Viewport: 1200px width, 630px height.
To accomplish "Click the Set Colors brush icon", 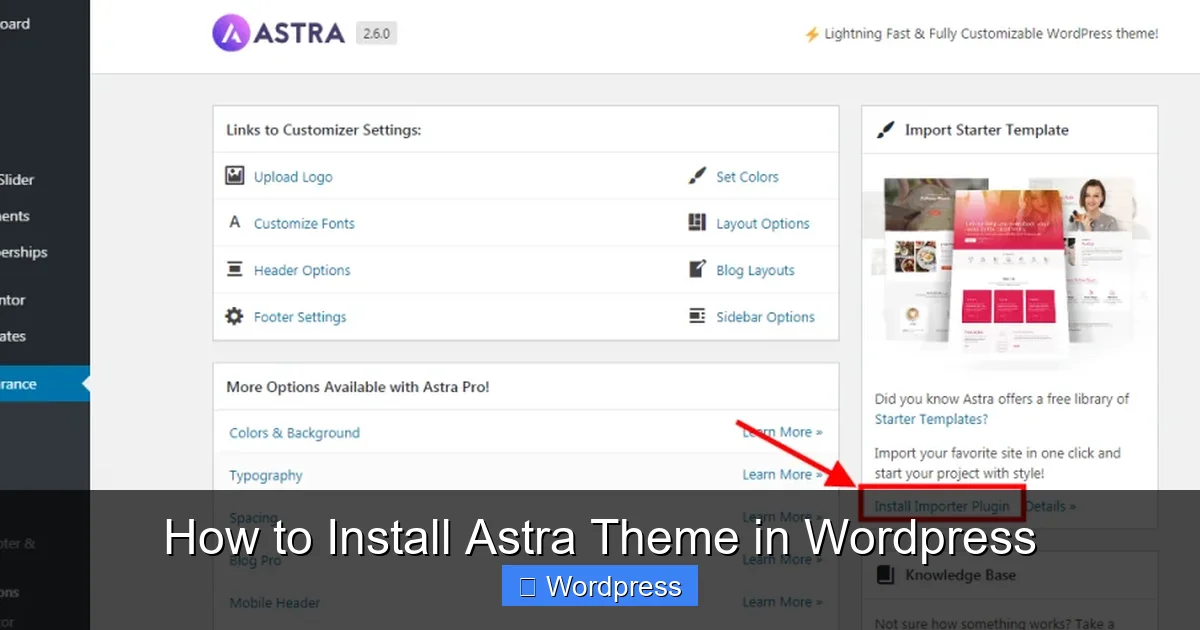I will coord(697,176).
